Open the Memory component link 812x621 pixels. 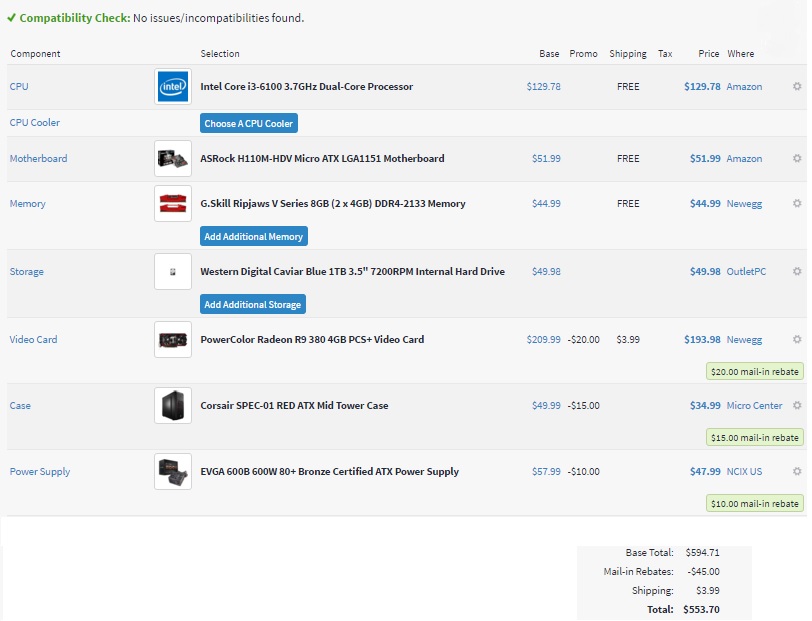coord(27,204)
